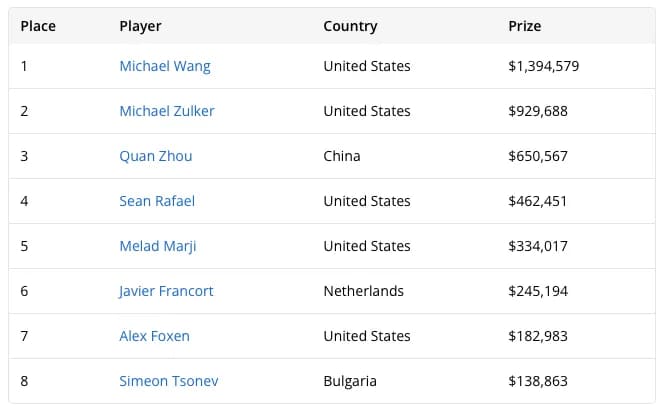Select the $1,394,579 prize cell
Image resolution: width=670 pixels, height=416 pixels.
[544, 66]
